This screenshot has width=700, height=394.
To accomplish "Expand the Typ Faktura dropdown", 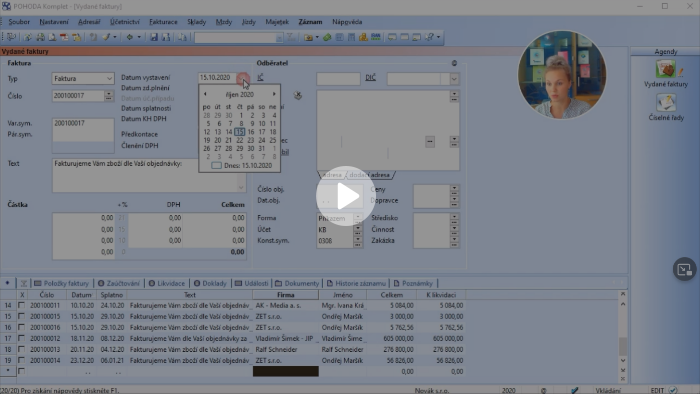I will point(109,79).
